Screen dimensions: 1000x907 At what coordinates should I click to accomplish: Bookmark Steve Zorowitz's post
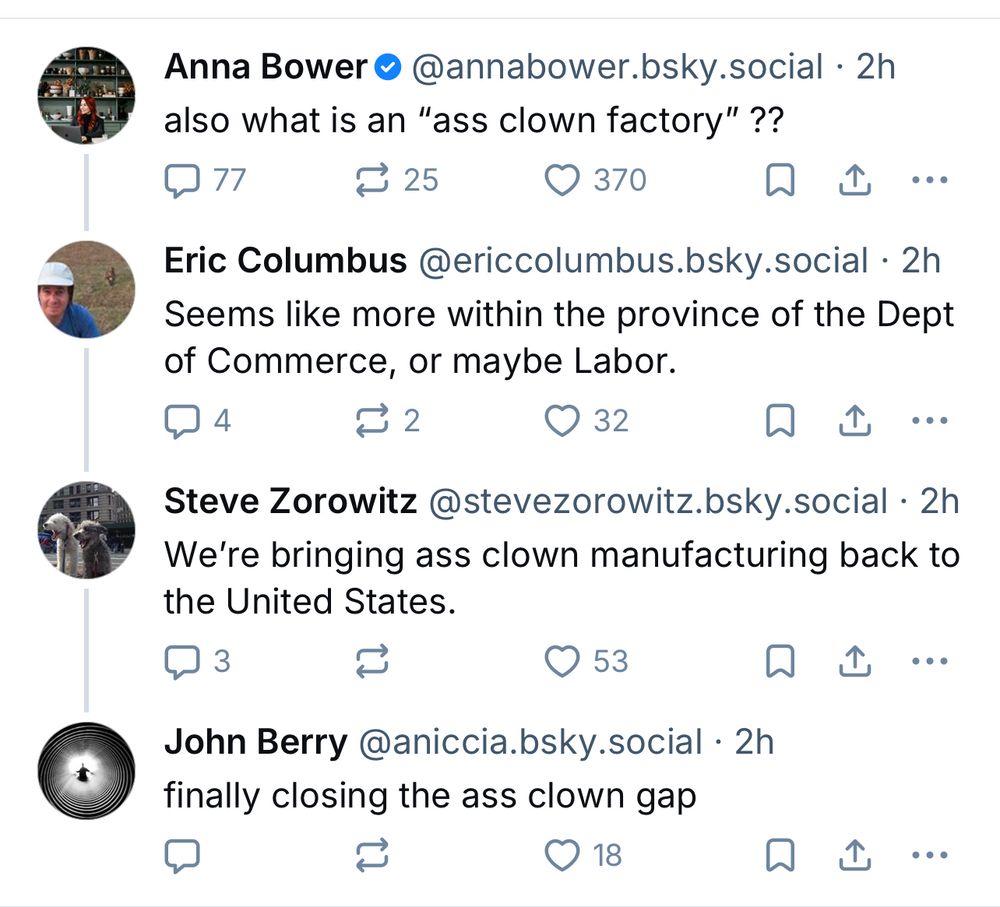[x=779, y=661]
